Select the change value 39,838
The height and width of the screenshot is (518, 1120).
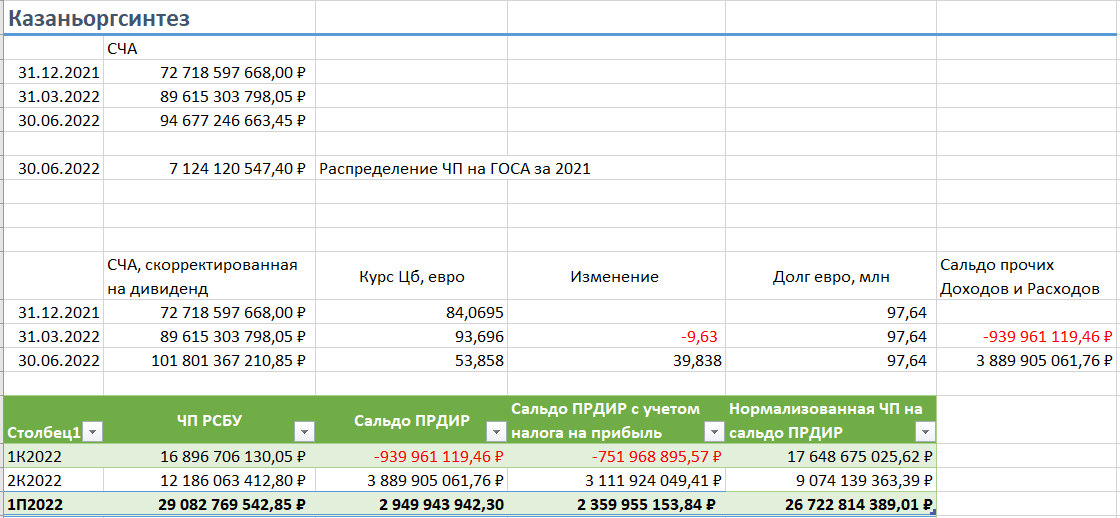[x=616, y=360]
